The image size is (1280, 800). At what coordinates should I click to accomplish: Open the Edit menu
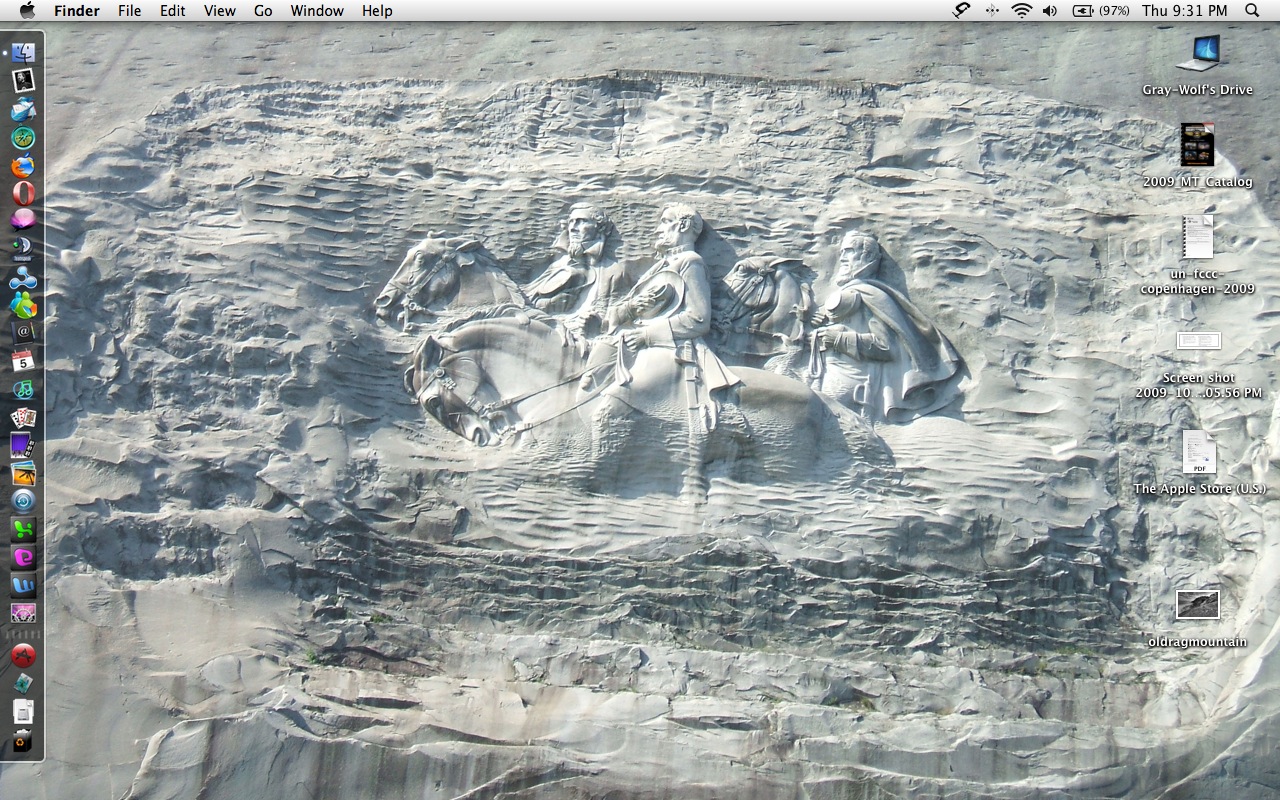[x=173, y=10]
